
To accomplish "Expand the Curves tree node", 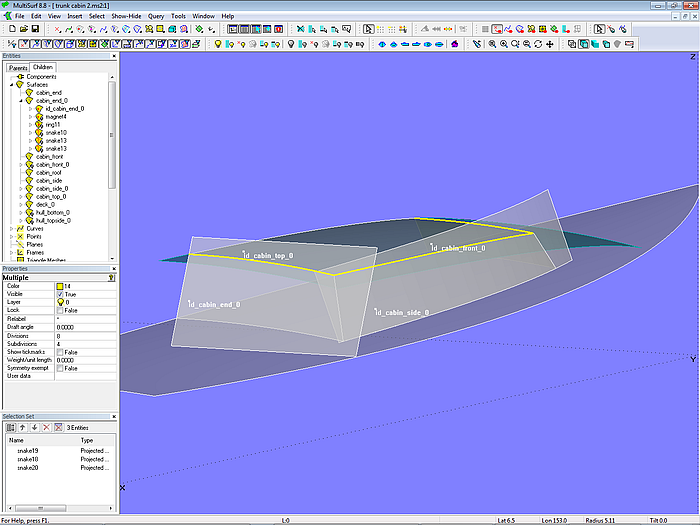I will coord(11,229).
